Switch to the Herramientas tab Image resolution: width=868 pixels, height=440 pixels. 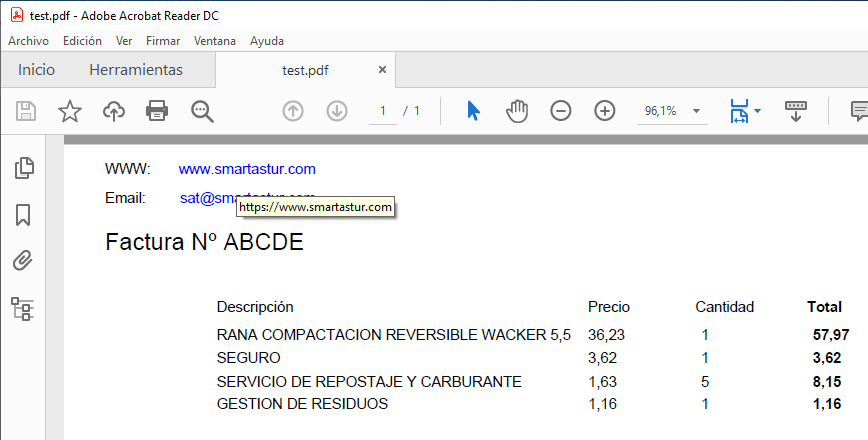136,70
